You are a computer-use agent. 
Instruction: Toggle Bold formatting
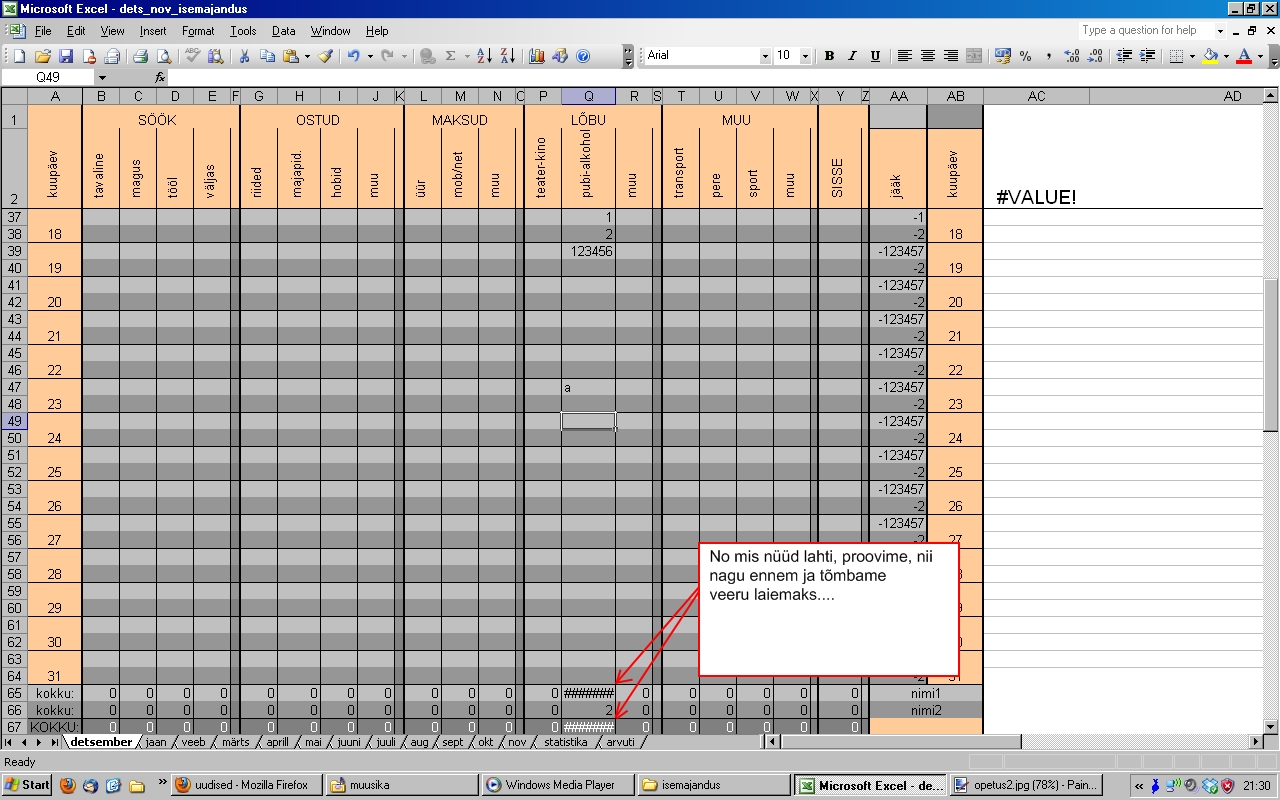point(829,56)
